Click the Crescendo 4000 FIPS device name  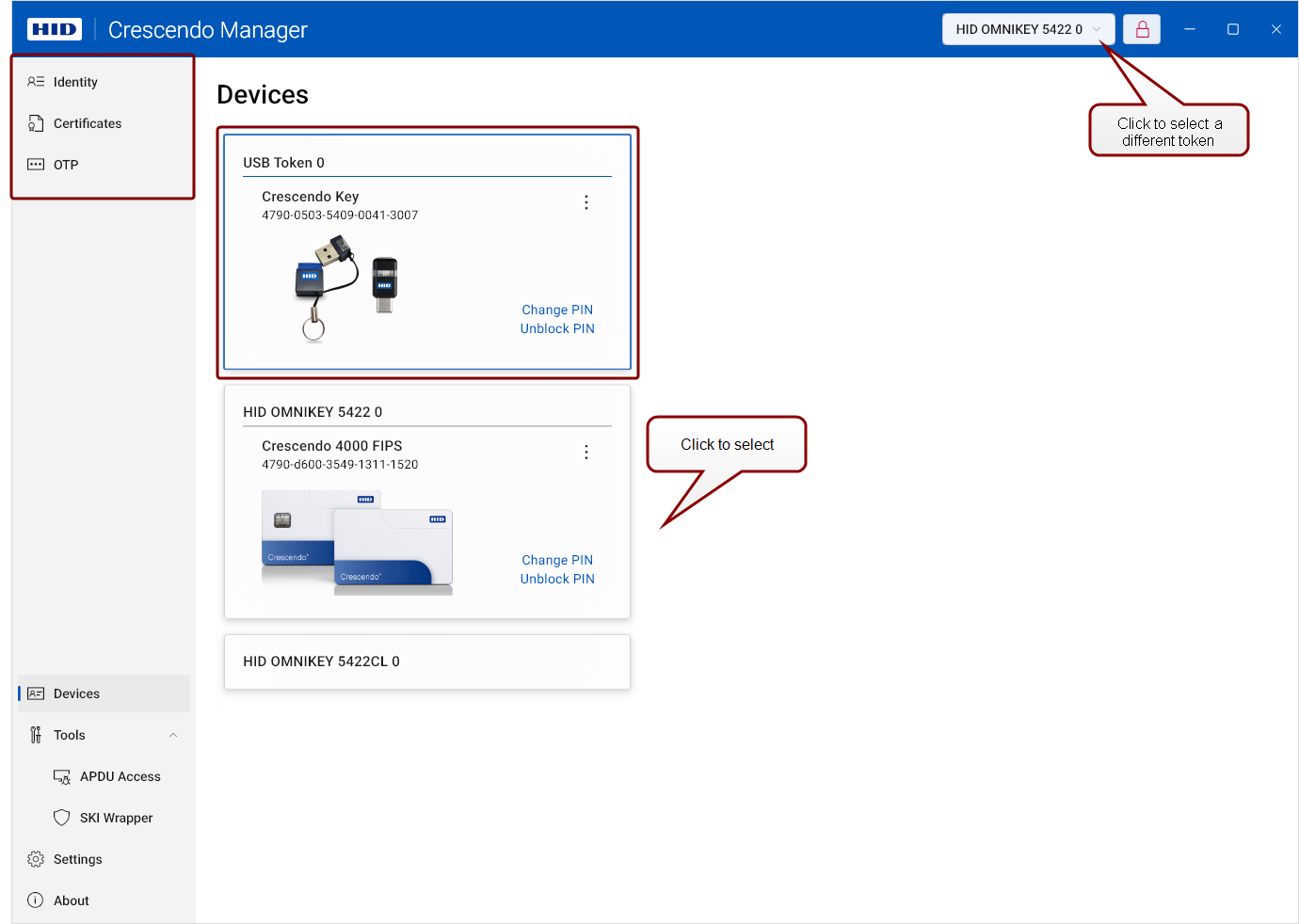[x=332, y=446]
